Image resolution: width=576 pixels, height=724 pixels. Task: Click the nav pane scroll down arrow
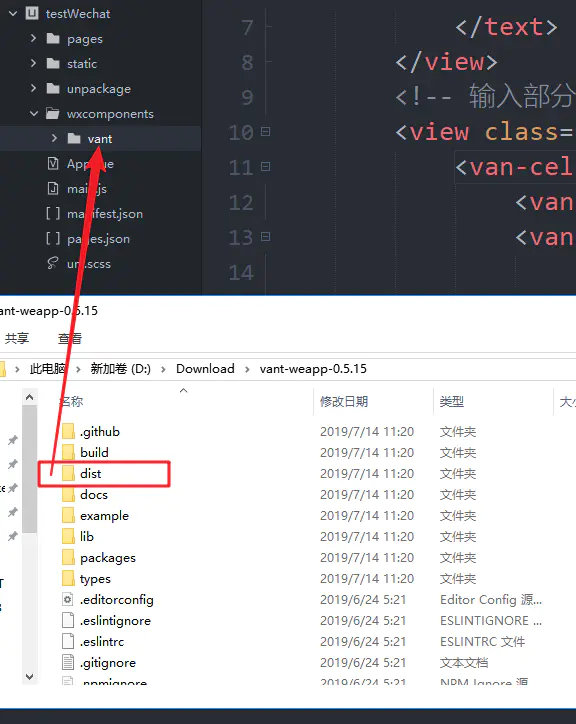[30, 677]
